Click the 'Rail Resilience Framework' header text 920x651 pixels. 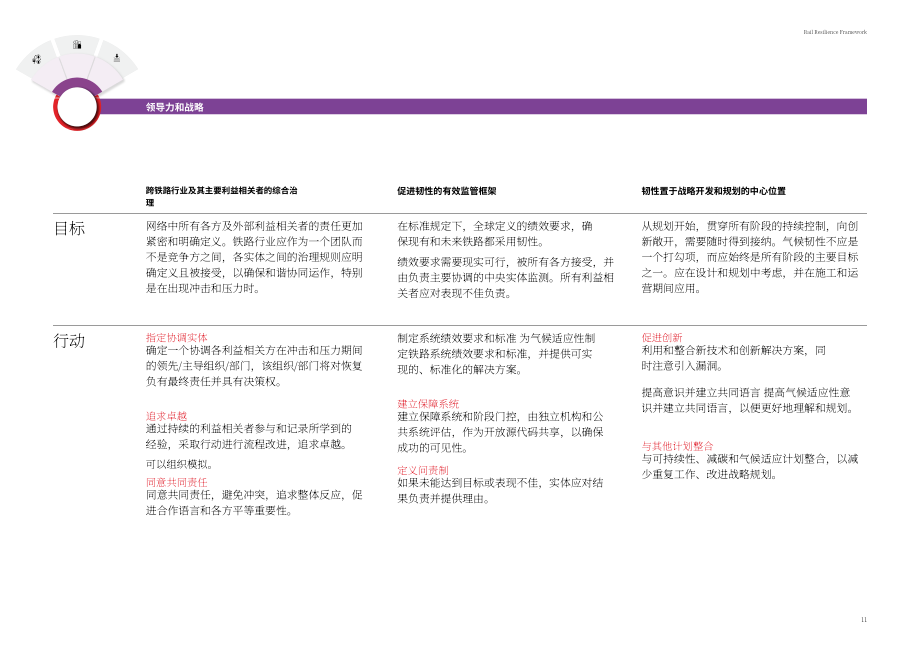(x=834, y=32)
